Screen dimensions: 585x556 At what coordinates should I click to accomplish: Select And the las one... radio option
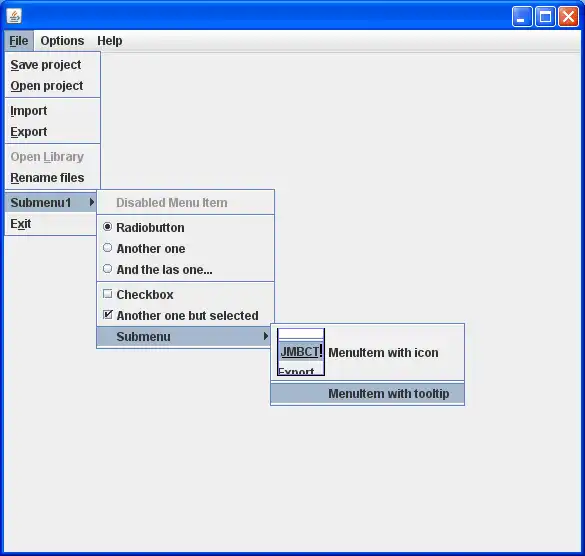[185, 269]
